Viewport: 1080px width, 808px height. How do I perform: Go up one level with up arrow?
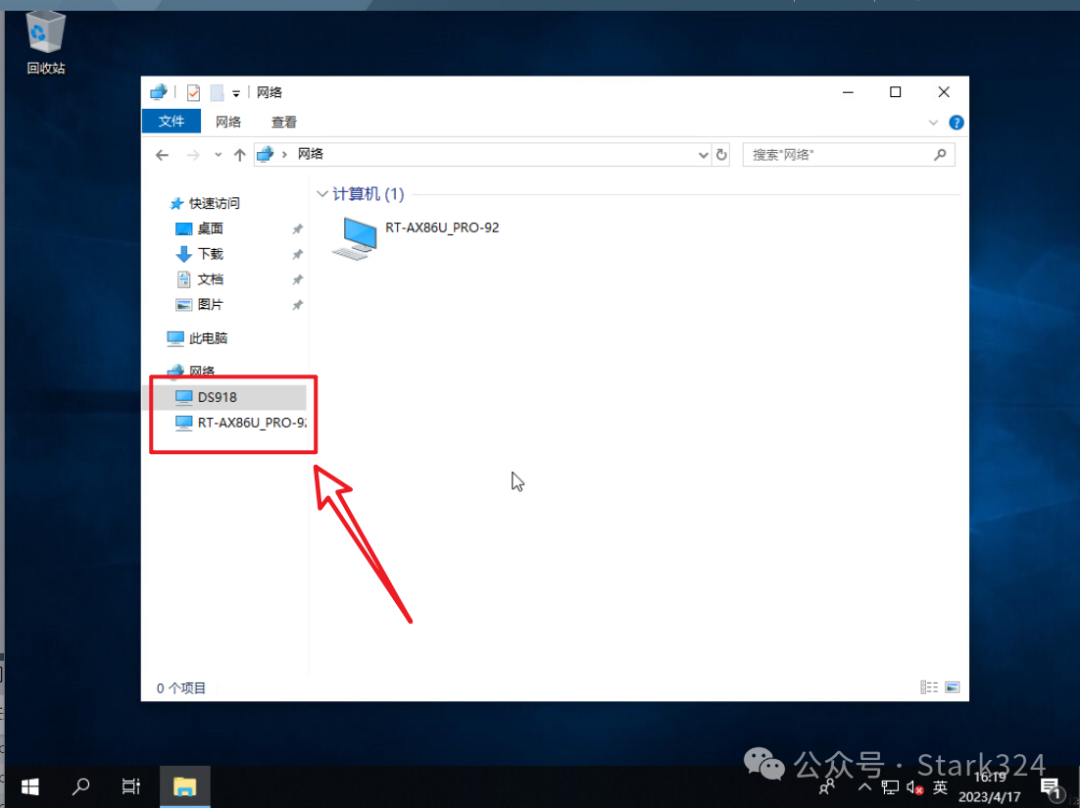click(240, 155)
